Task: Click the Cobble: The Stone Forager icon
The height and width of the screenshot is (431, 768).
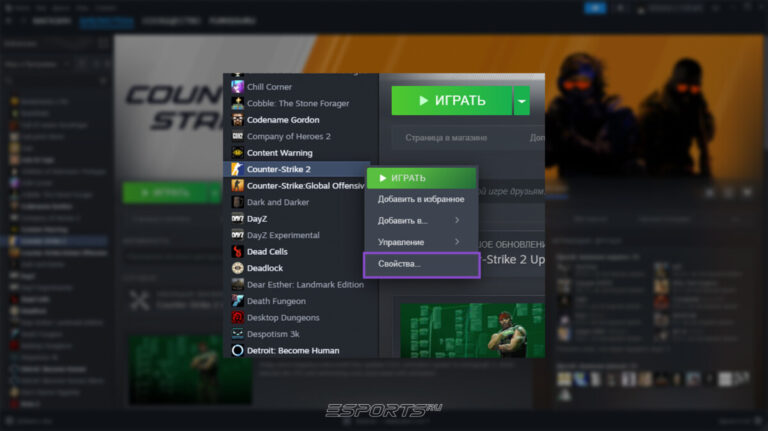Action: (238, 103)
